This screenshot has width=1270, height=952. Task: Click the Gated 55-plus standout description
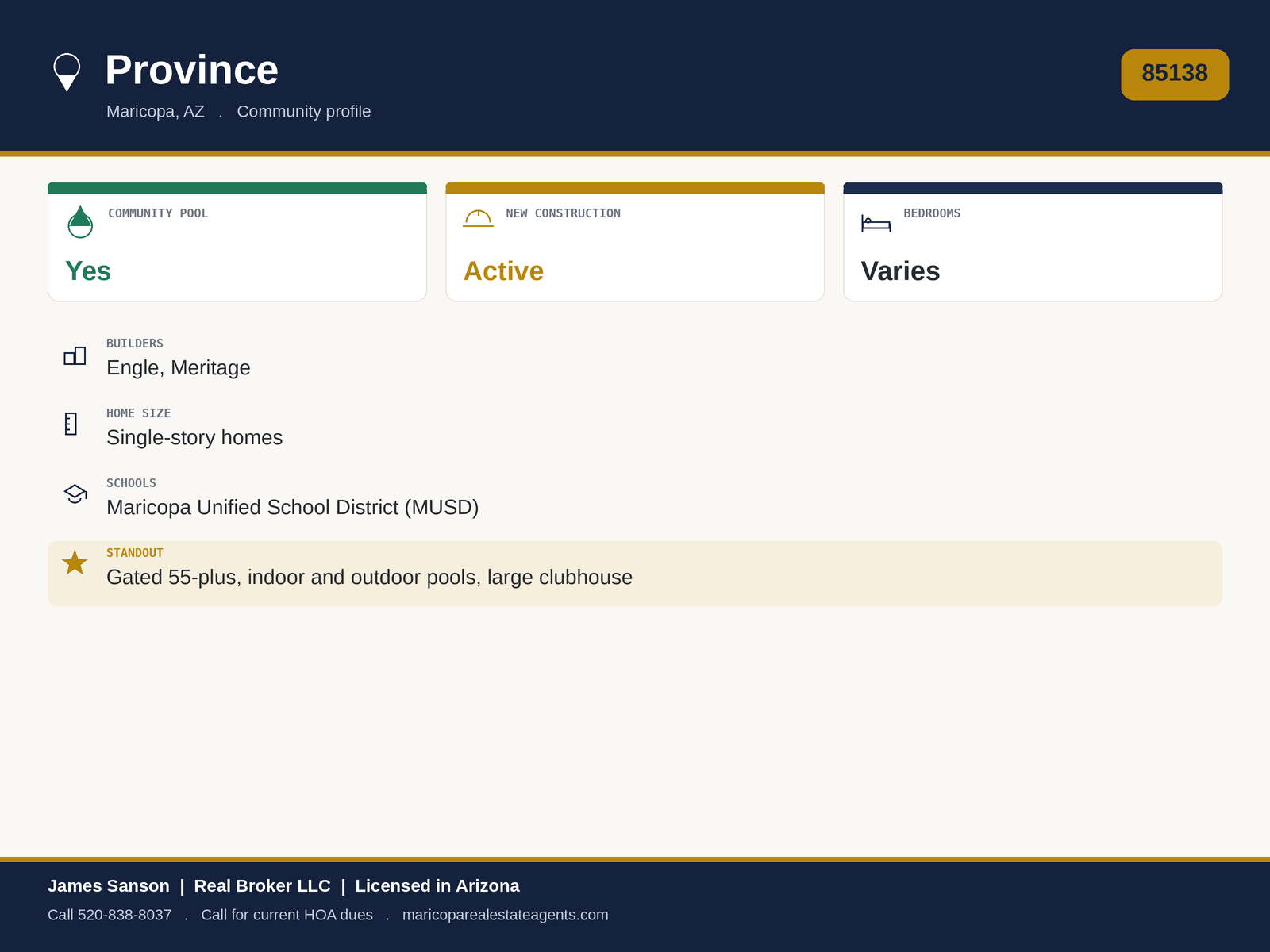click(370, 578)
